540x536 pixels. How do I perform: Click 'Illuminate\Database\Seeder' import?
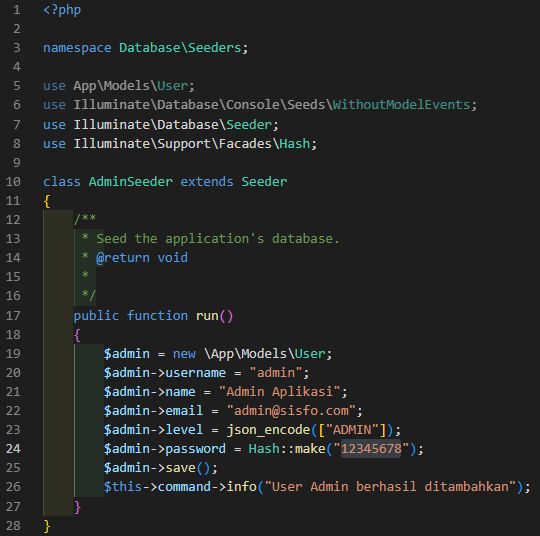pos(173,124)
